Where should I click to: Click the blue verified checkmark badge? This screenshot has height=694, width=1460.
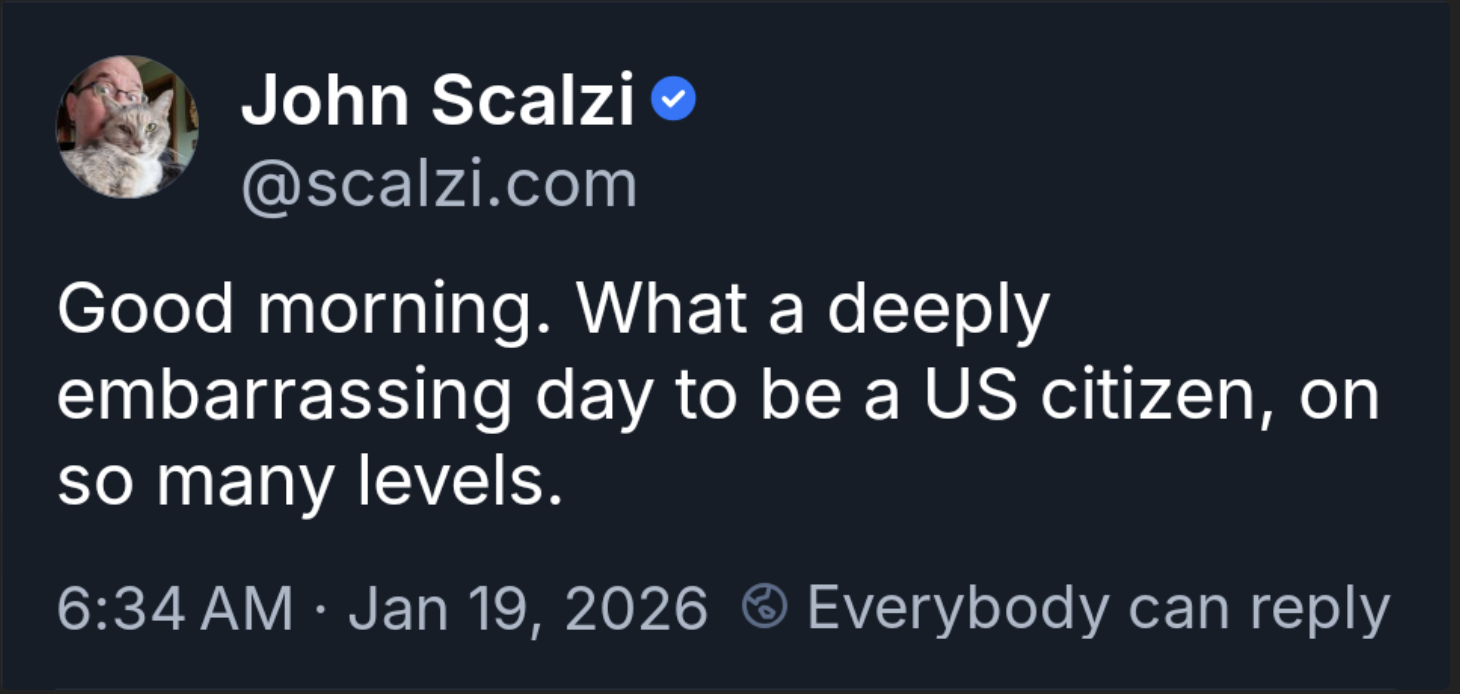point(673,102)
